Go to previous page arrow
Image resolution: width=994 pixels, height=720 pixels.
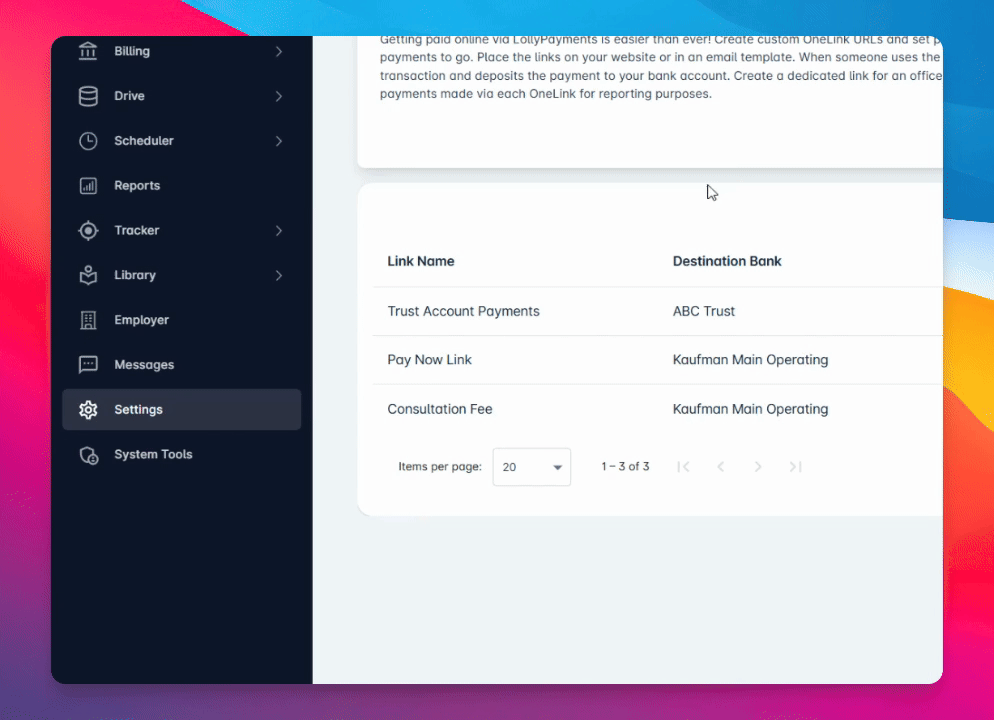click(721, 466)
